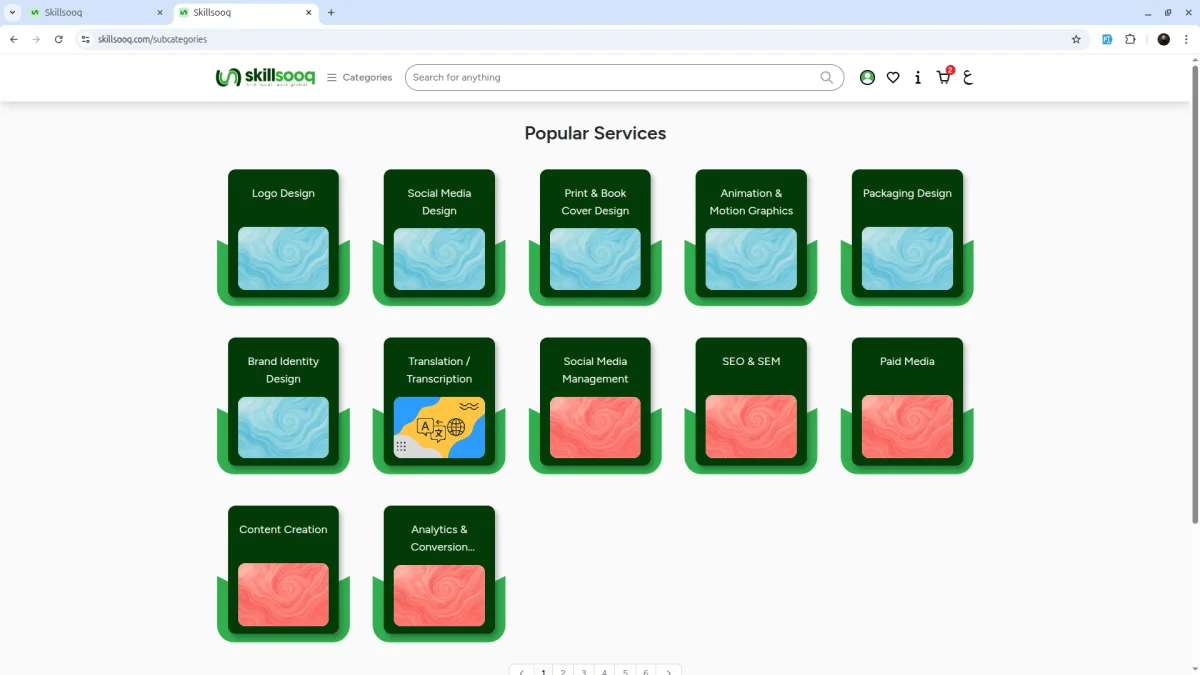Open the tab search dropdown arrow
This screenshot has width=1200, height=675.
click(12, 12)
